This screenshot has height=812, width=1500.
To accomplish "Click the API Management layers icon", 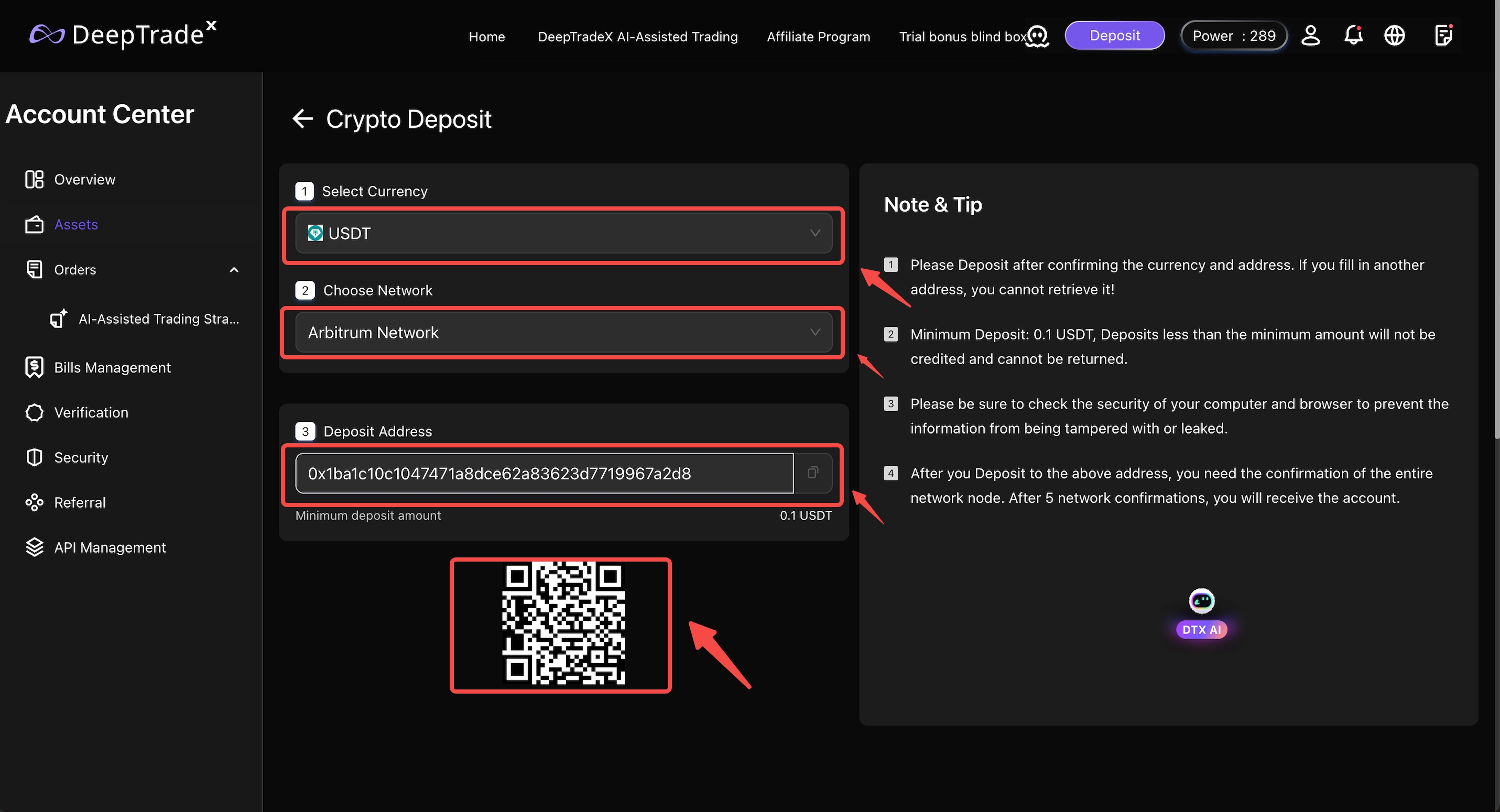I will point(35,547).
